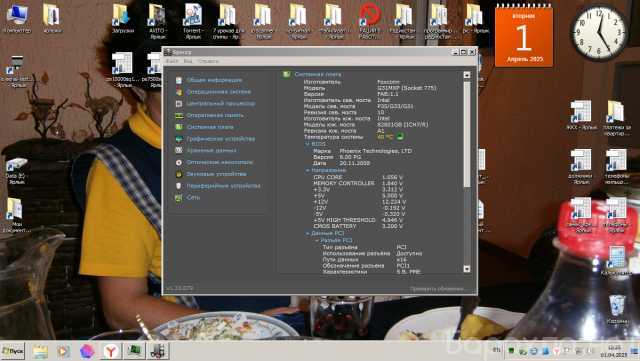Click the CPU CORE voltage row

(358, 177)
